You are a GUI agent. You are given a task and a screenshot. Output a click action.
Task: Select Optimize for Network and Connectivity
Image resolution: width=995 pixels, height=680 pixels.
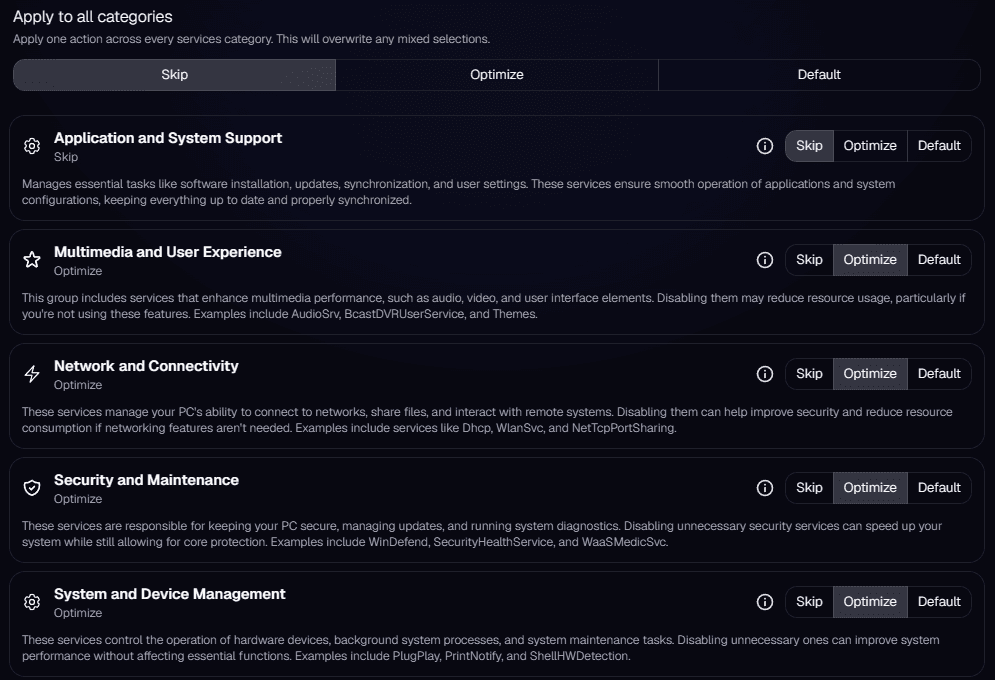870,374
